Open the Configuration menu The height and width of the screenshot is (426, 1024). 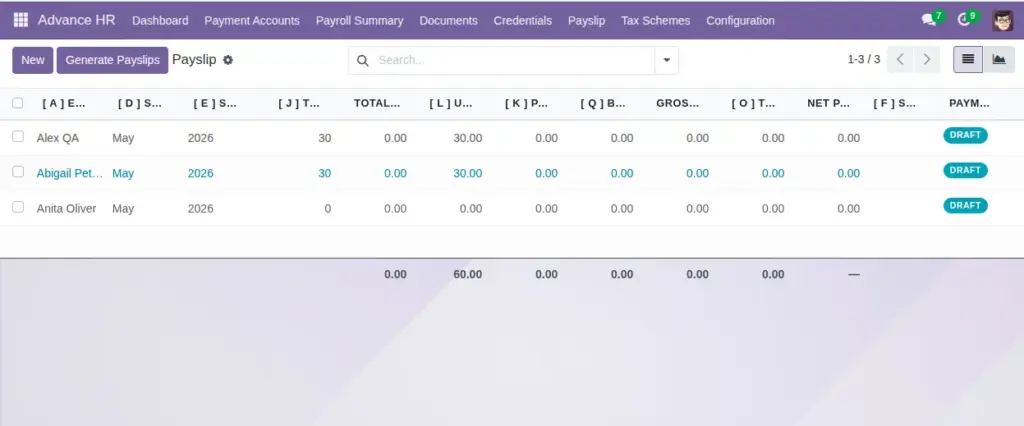coord(740,20)
